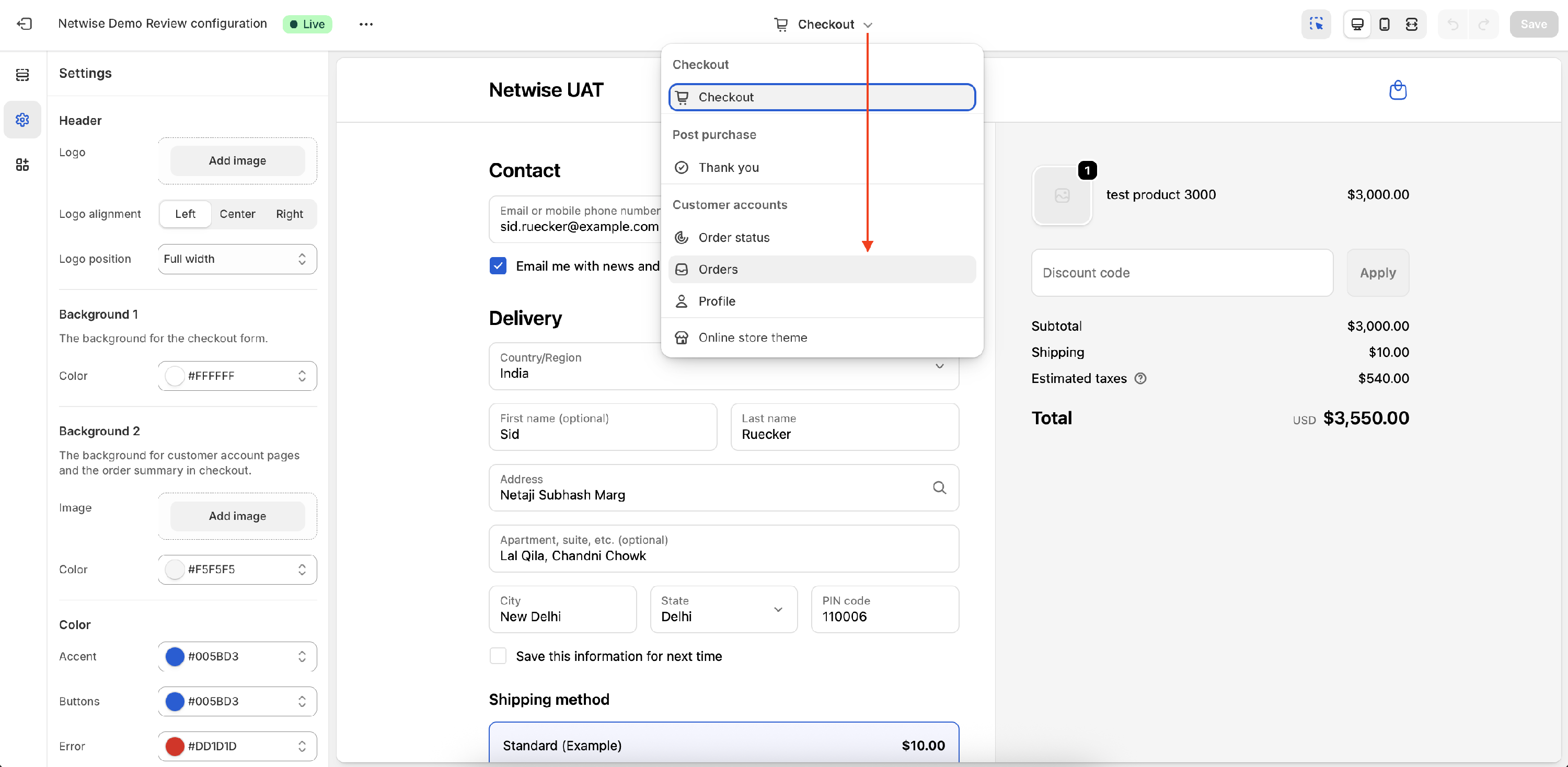Viewport: 1568px width, 767px height.
Task: Click the exit editor icon
Action: point(25,25)
